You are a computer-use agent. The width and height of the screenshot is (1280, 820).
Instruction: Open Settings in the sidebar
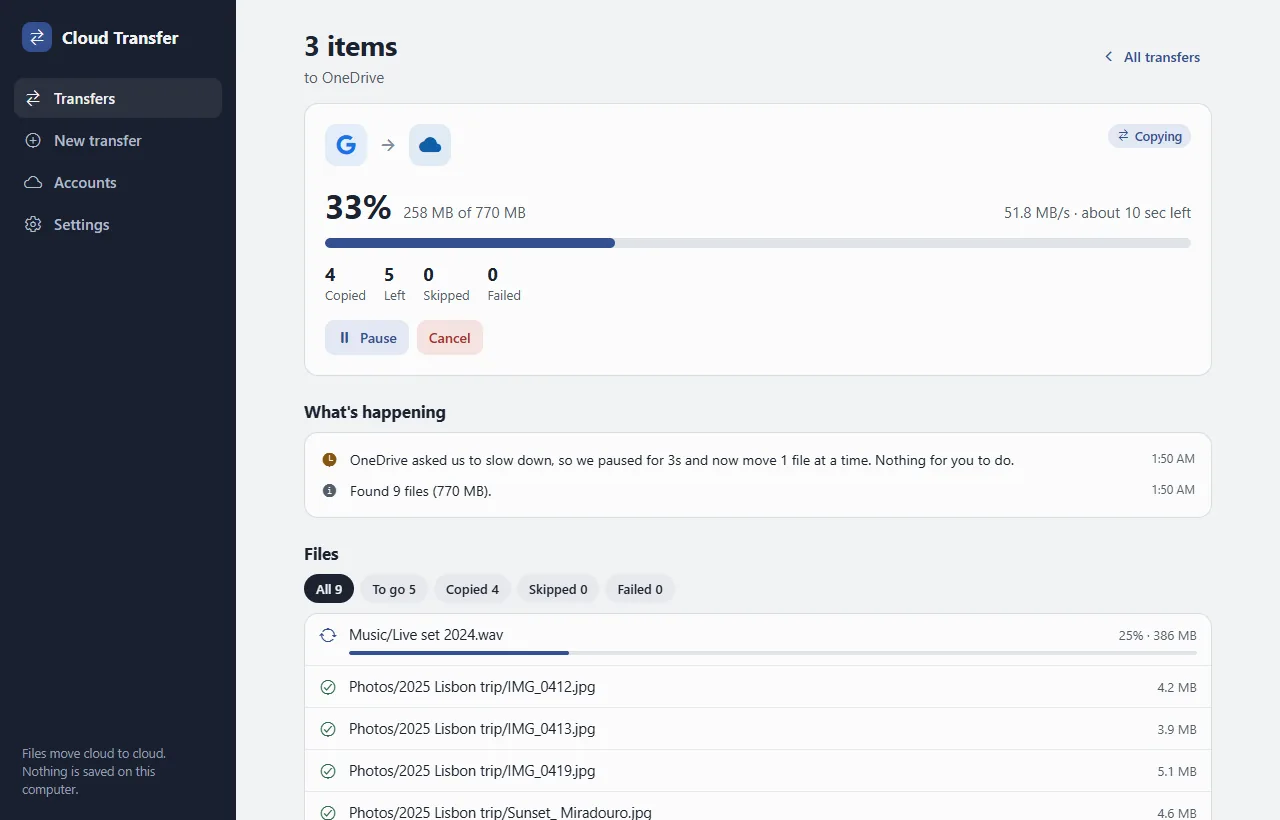pyautogui.click(x=118, y=224)
